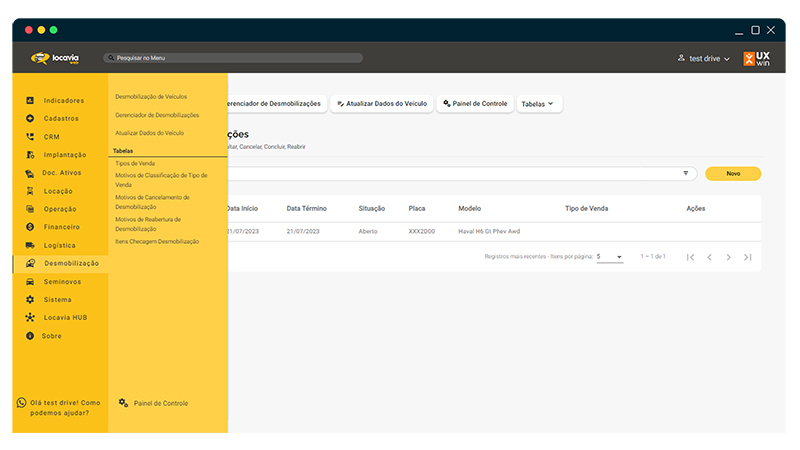
Task: Click the Cadastros plus icon
Action: coord(30,118)
